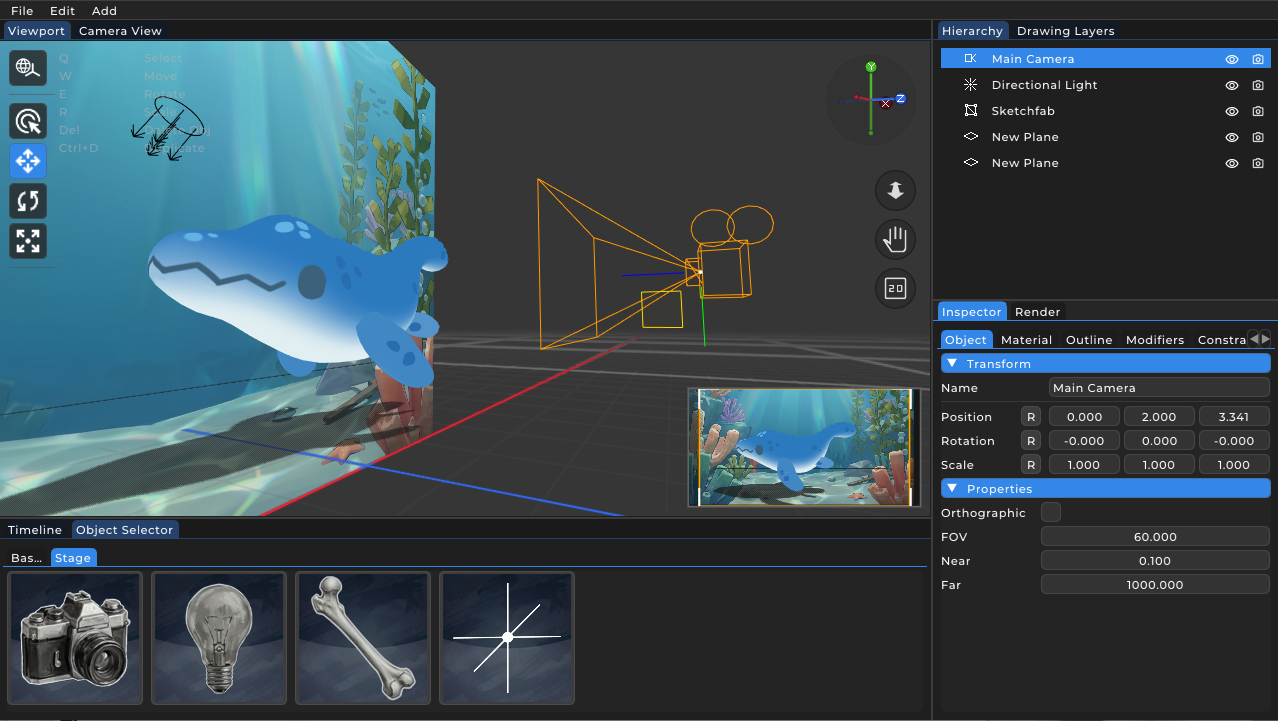Image resolution: width=1278 pixels, height=721 pixels.
Task: Toggle visibility of the Directional Light
Action: (x=1231, y=85)
